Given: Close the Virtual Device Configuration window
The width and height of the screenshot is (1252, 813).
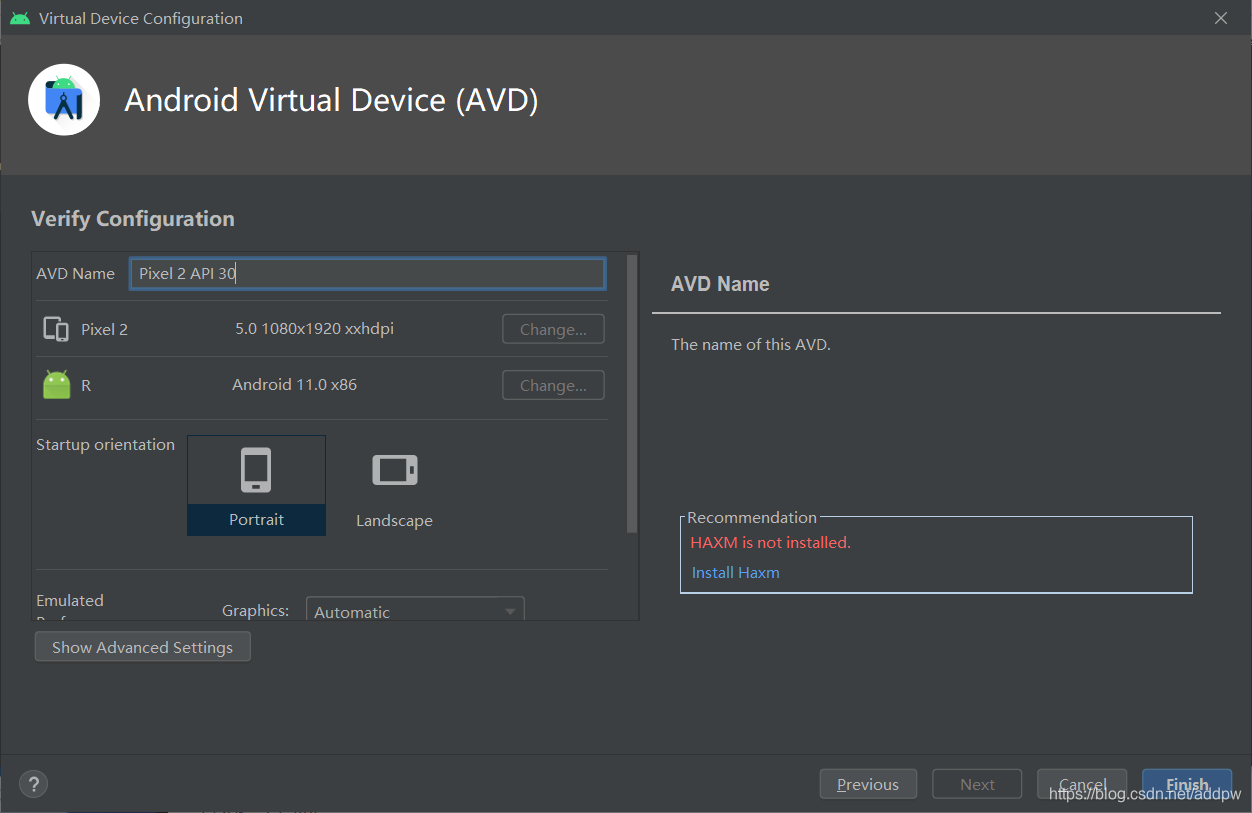Looking at the screenshot, I should coord(1220,18).
